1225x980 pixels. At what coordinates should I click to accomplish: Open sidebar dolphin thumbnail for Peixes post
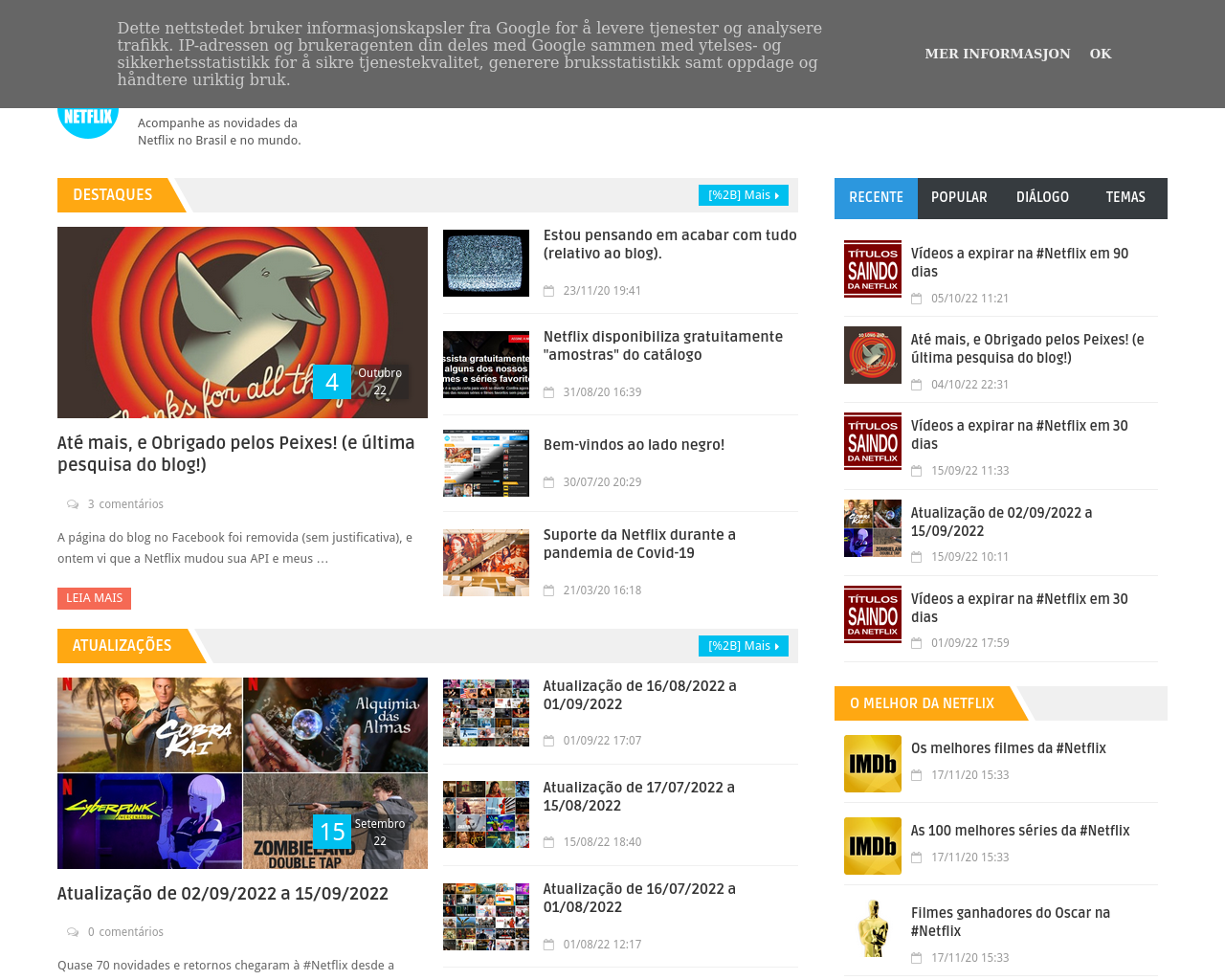coord(873,355)
